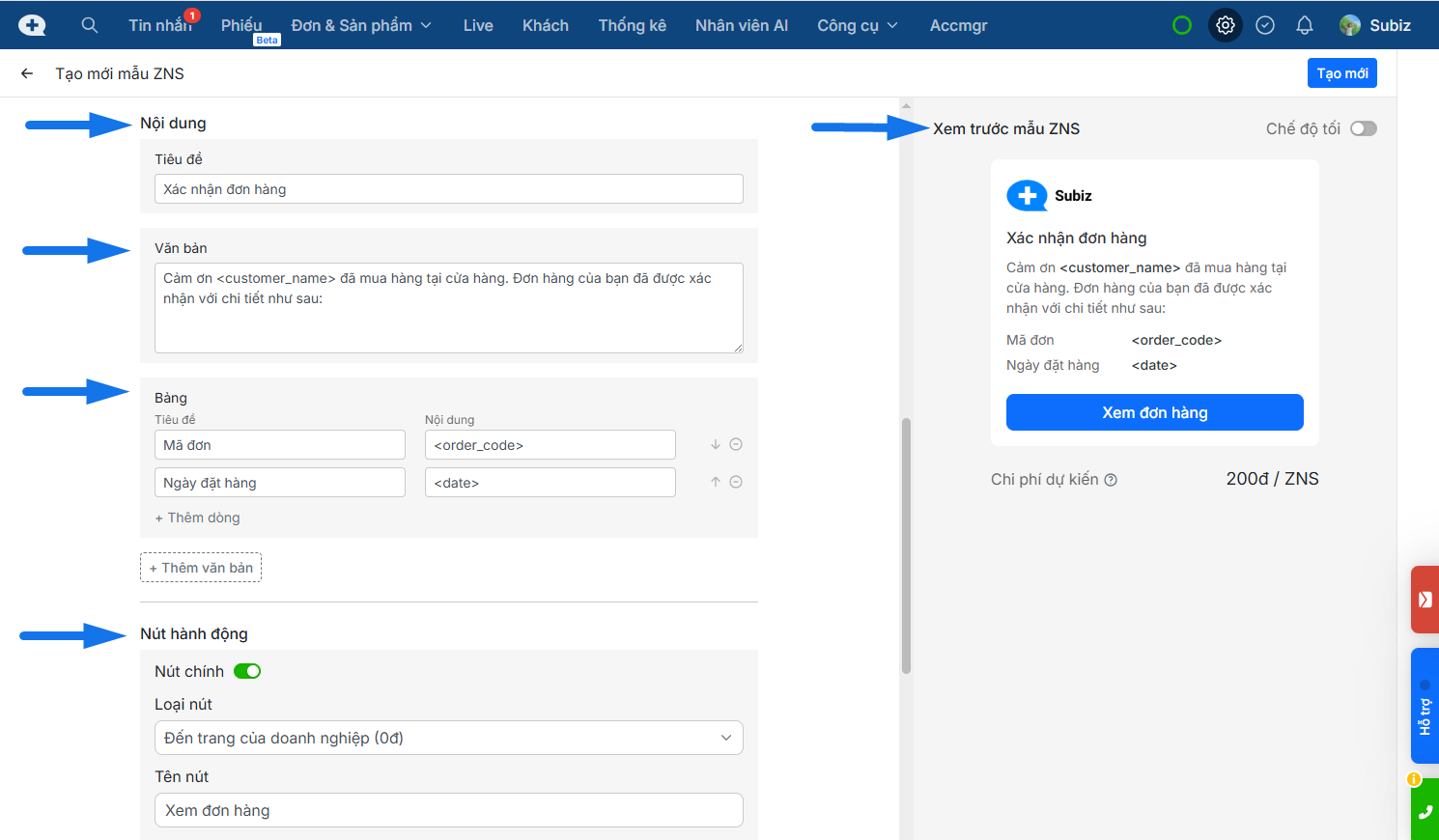Image resolution: width=1439 pixels, height=840 pixels.
Task: Click the Tạo mới button
Action: (1341, 73)
